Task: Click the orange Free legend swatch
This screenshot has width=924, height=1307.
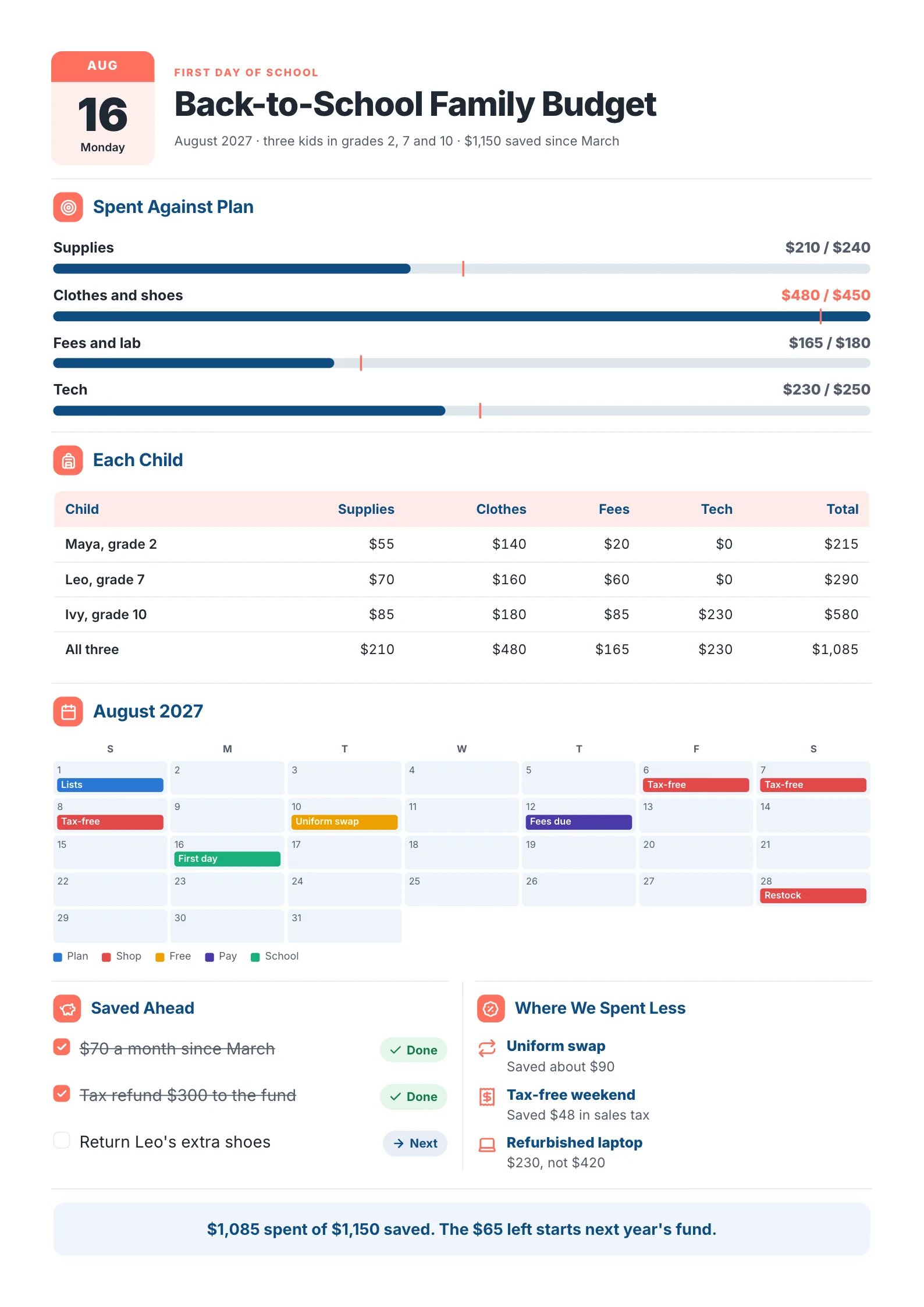Action: 160,957
